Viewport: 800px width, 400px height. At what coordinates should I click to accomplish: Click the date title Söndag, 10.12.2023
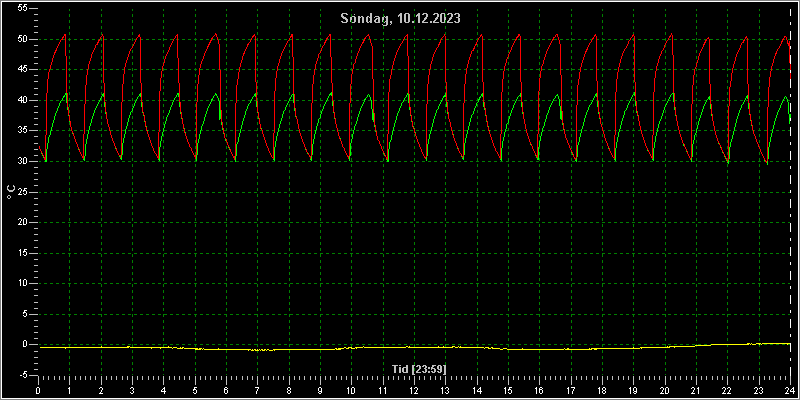pyautogui.click(x=401, y=19)
